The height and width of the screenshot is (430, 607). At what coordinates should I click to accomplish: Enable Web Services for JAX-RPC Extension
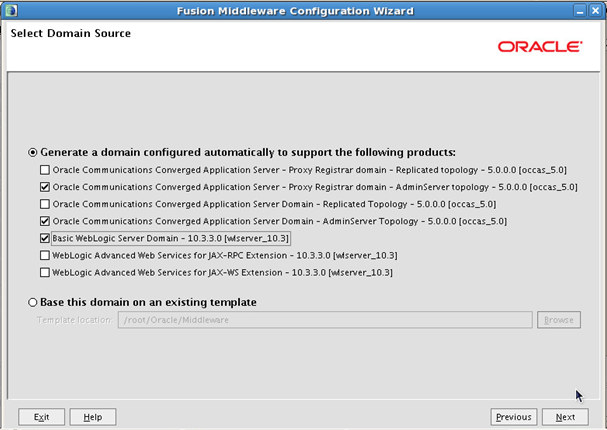point(44,255)
